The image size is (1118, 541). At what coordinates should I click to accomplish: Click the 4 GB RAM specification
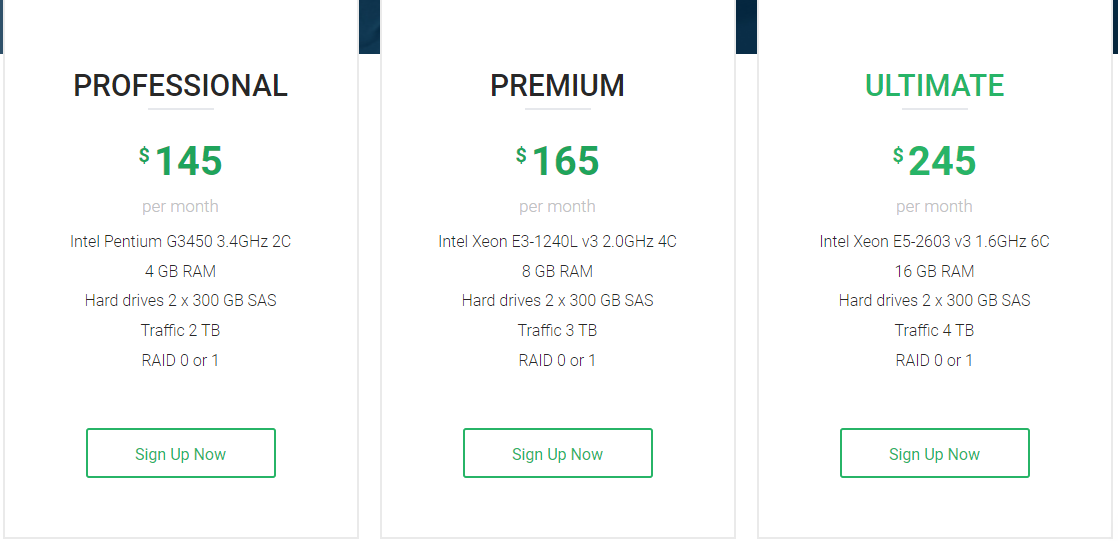pos(180,271)
